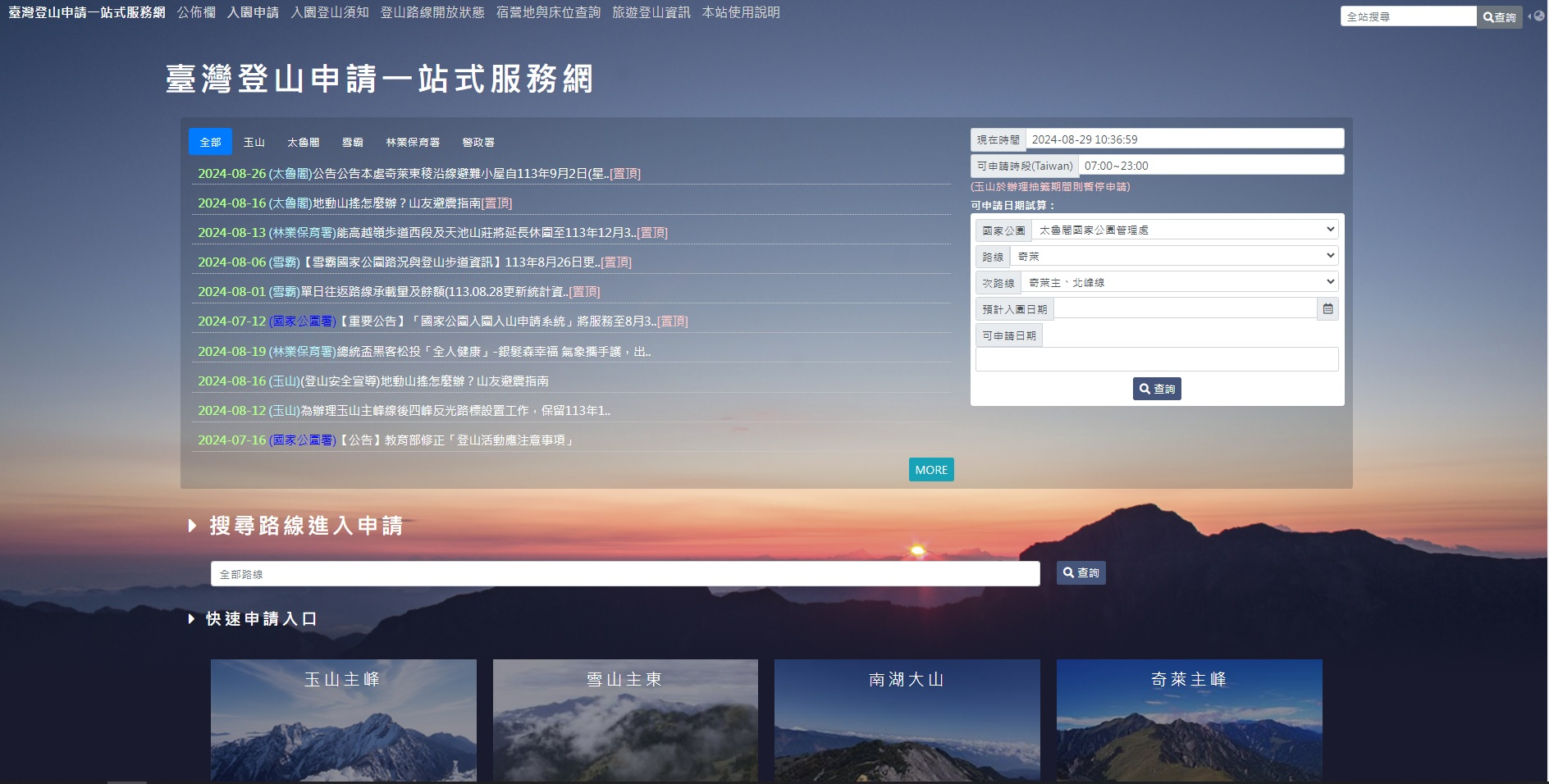Select the 太魯閣 news tab

tap(303, 143)
